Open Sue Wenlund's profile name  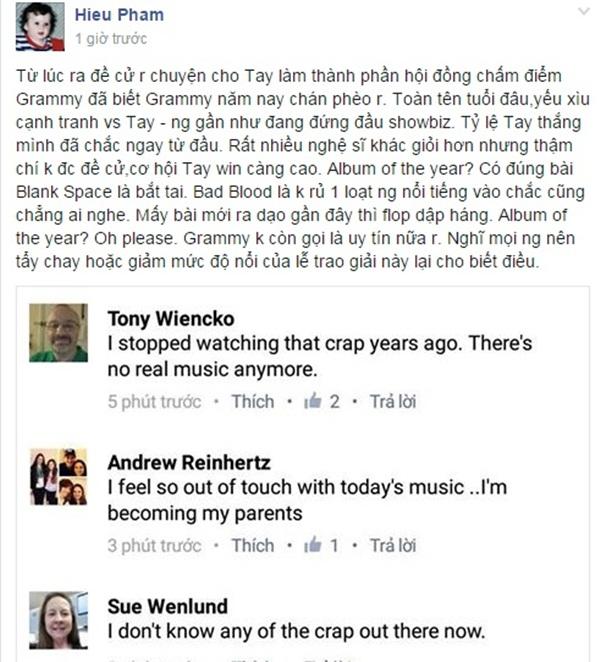coord(167,606)
